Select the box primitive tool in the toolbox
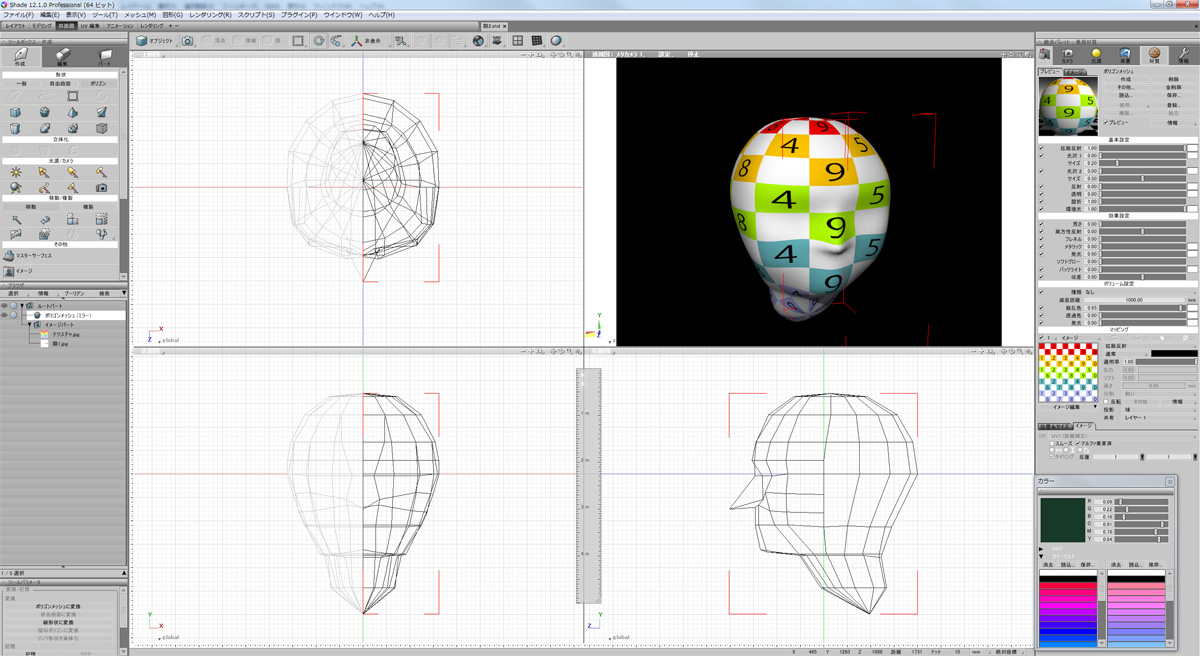This screenshot has width=1200, height=656. (x=16, y=113)
